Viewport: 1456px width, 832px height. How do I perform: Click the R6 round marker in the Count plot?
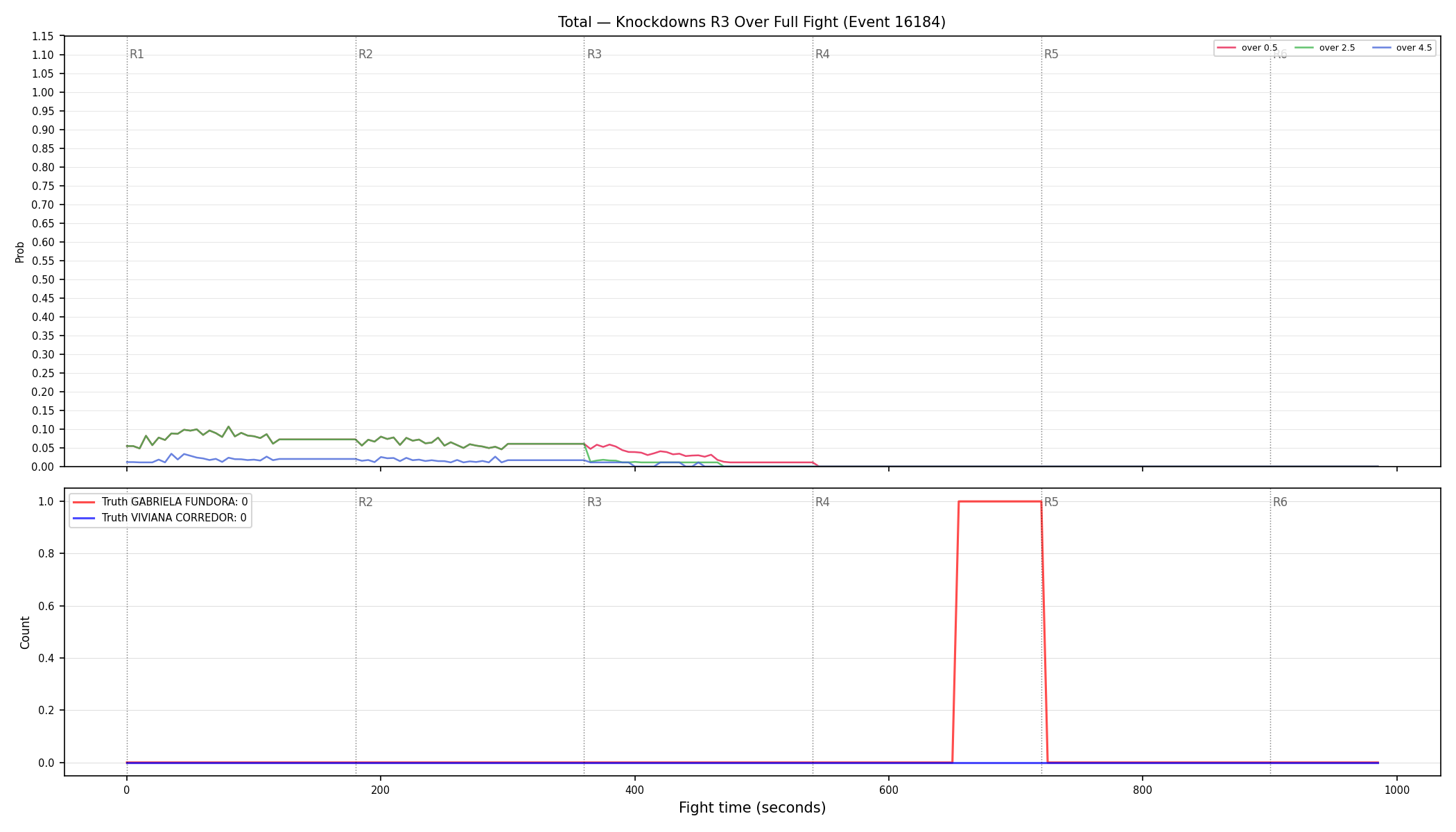1280,502
